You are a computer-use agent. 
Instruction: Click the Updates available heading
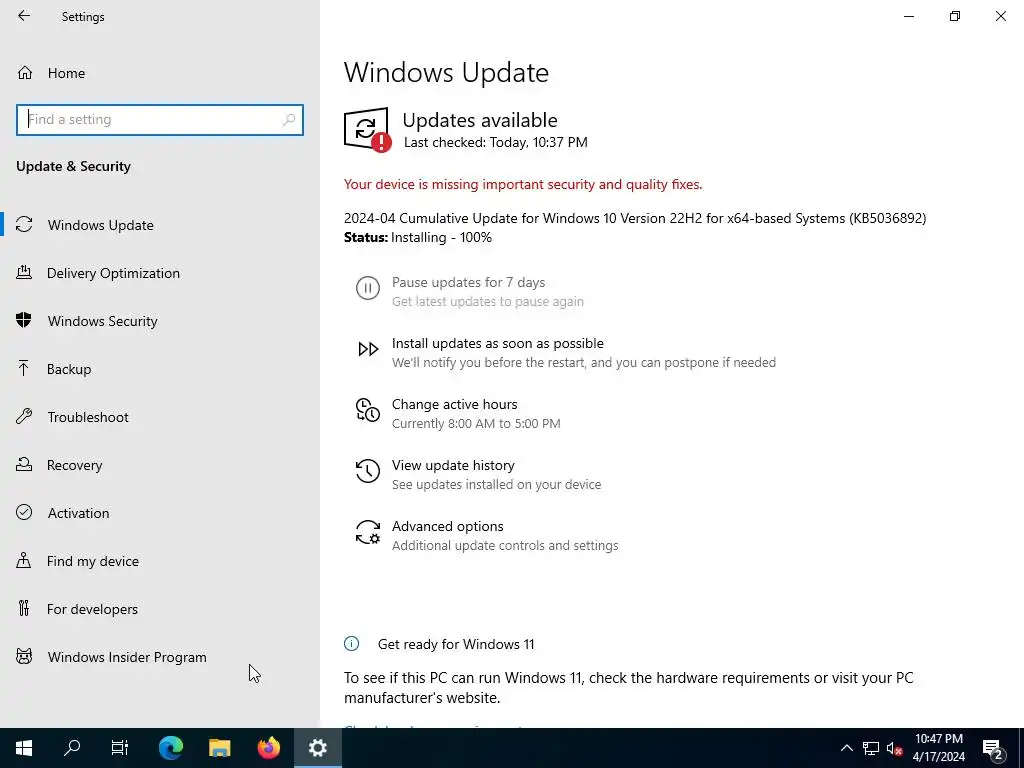click(480, 120)
